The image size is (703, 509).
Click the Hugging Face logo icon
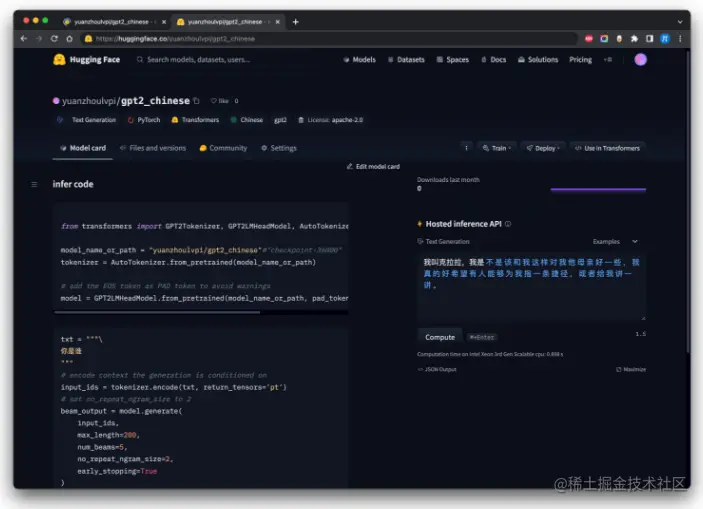pyautogui.click(x=59, y=60)
